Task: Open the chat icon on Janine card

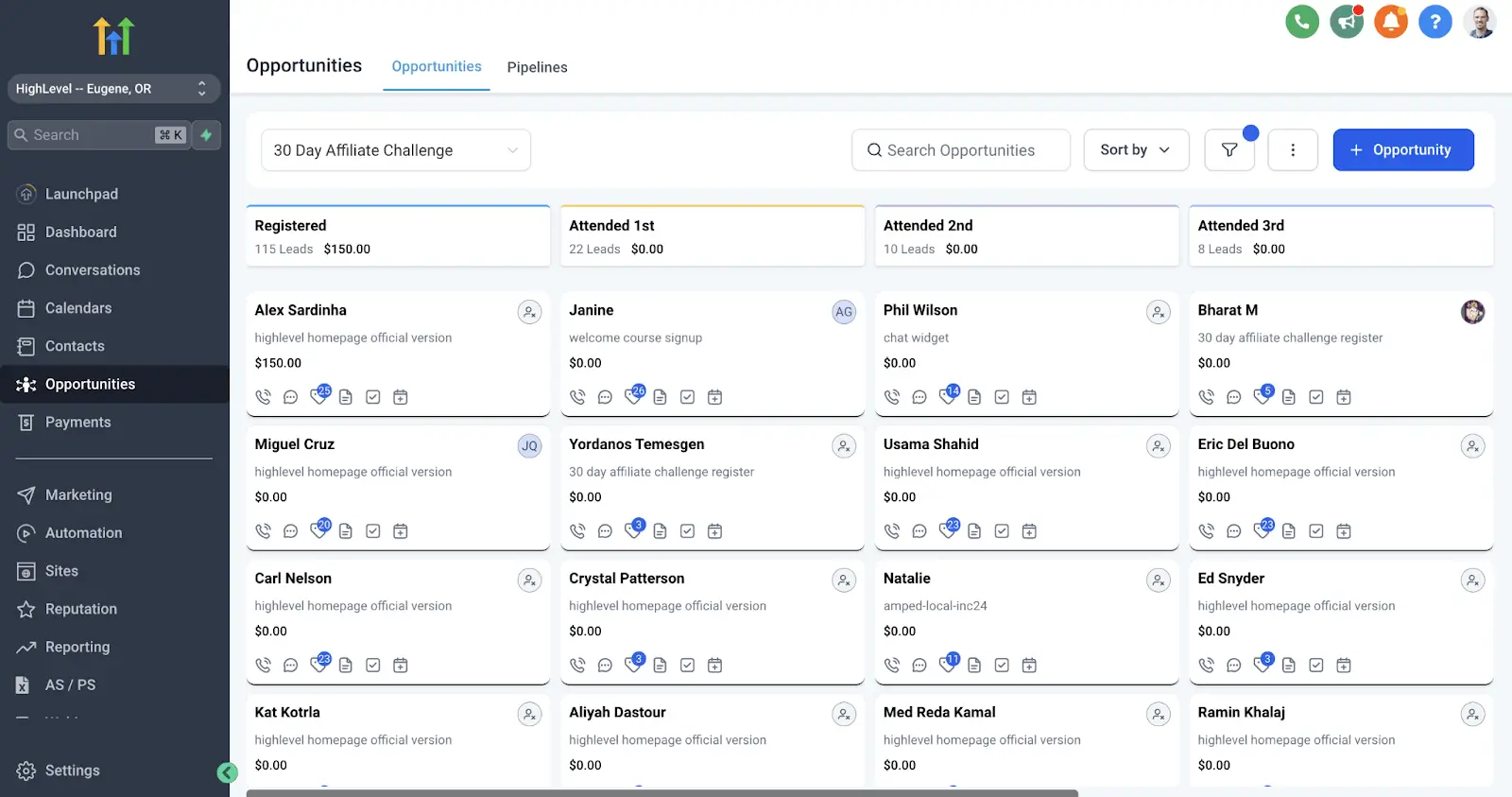Action: coord(605,397)
